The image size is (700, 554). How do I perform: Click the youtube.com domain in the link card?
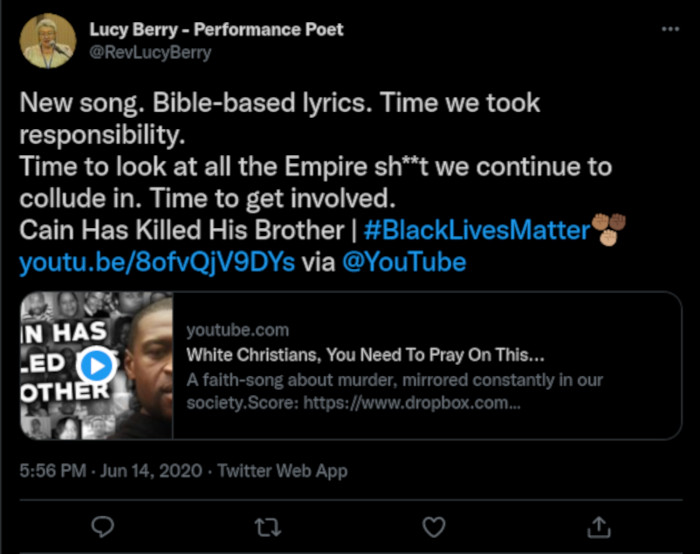[x=238, y=330]
